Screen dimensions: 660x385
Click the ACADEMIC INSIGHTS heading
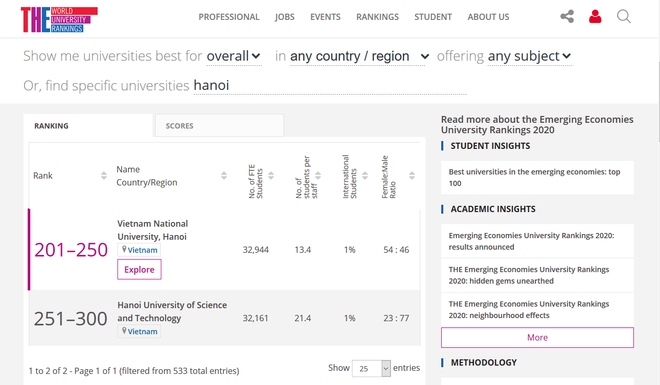493,209
